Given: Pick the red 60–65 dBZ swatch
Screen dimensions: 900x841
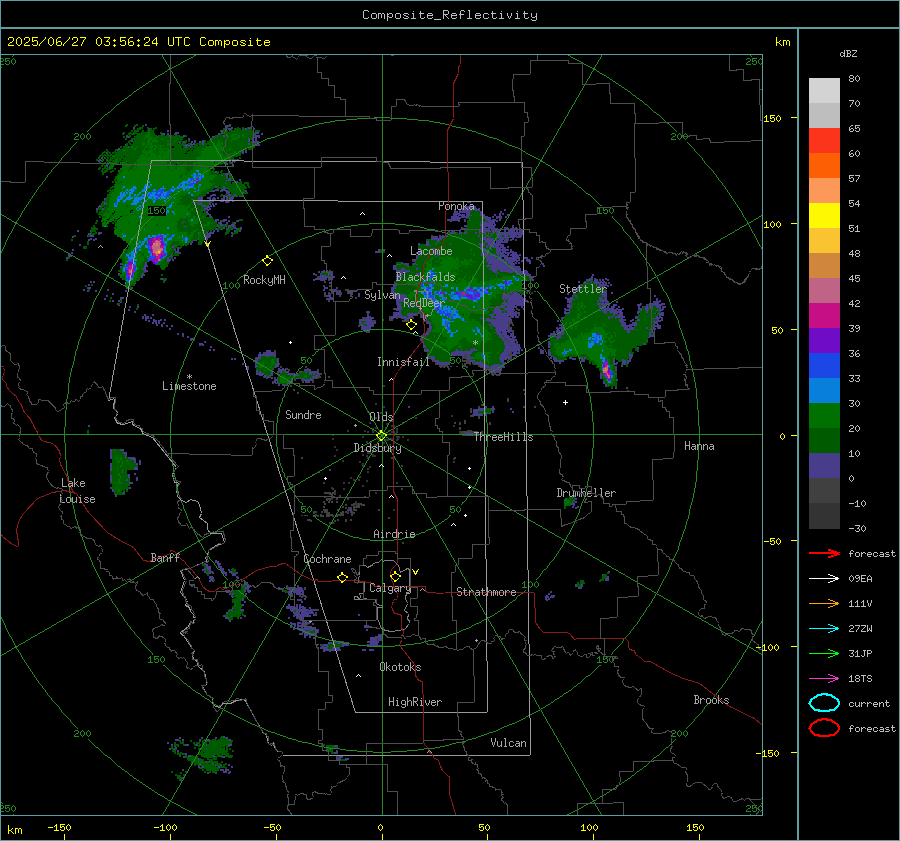Looking at the screenshot, I should pyautogui.click(x=824, y=141).
